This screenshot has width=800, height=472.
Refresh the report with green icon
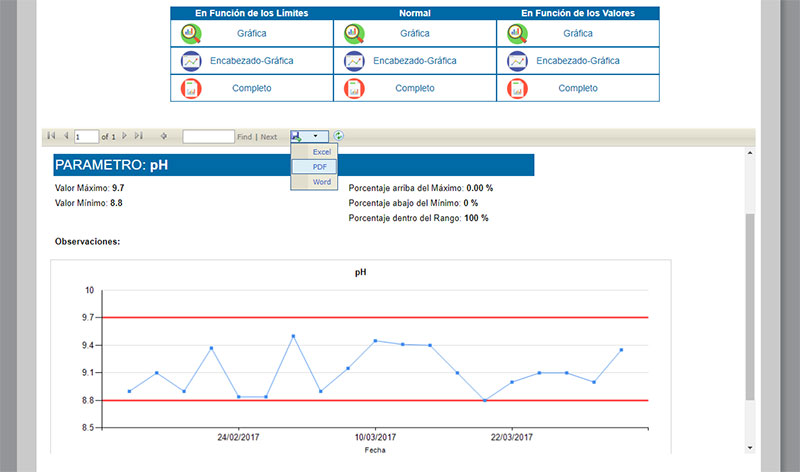pos(338,136)
